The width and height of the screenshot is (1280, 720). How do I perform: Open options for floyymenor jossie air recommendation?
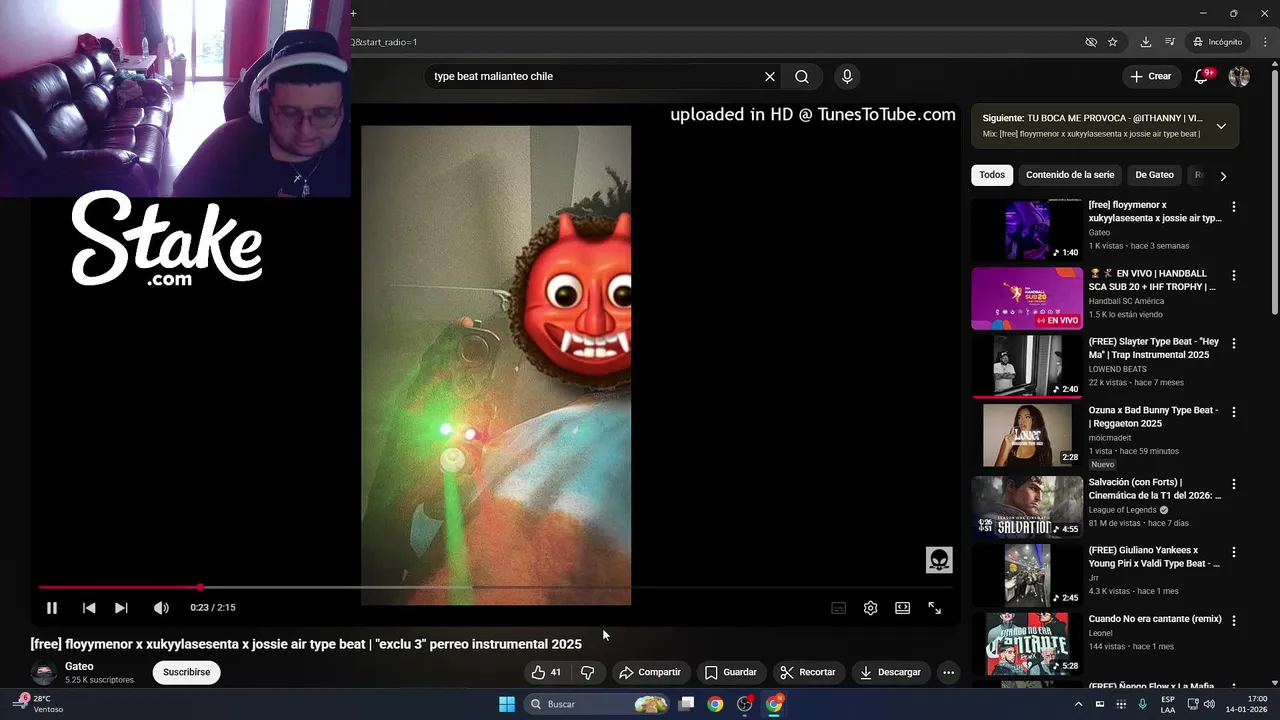coord(1233,207)
